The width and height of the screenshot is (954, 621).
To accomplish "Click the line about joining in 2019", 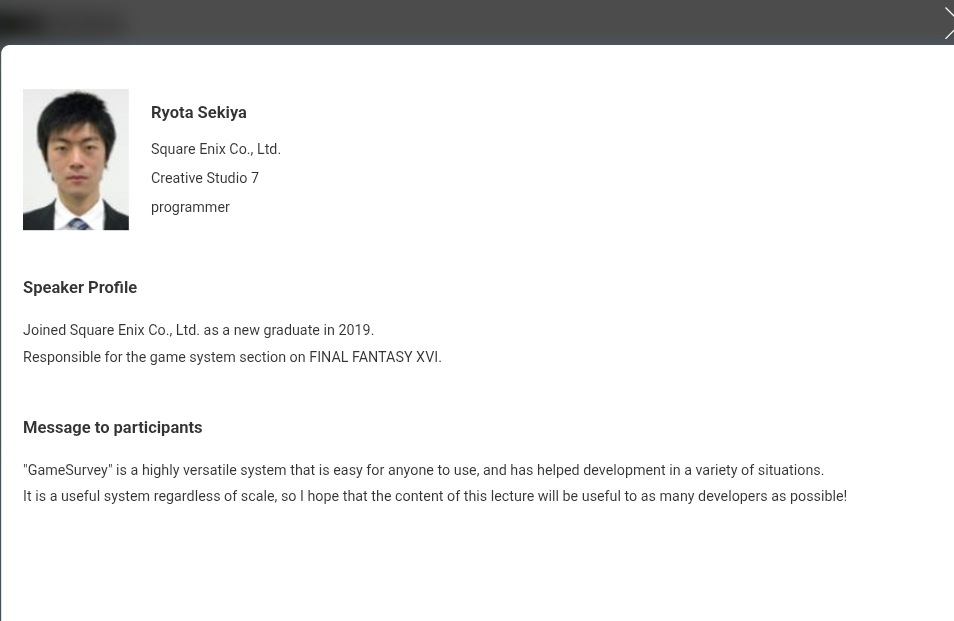I will [198, 330].
